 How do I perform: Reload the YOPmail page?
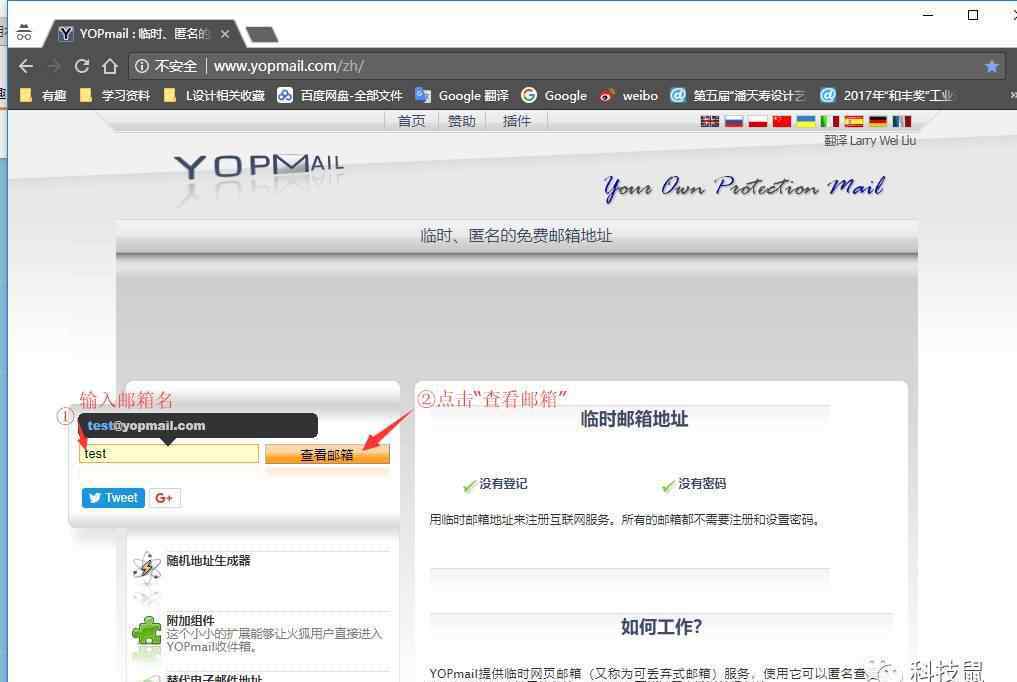point(82,65)
